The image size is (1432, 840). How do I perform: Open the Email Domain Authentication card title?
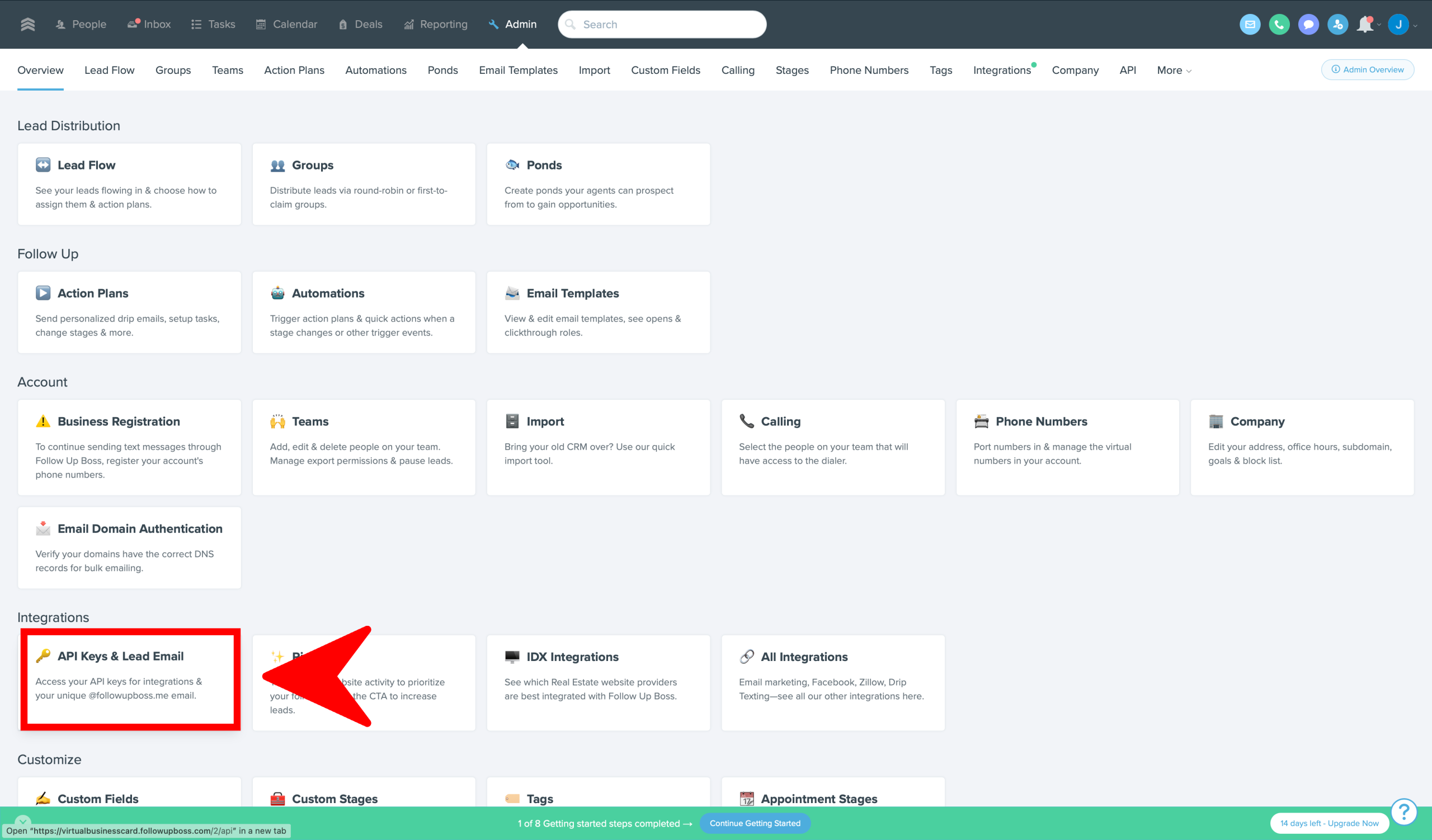tap(140, 528)
